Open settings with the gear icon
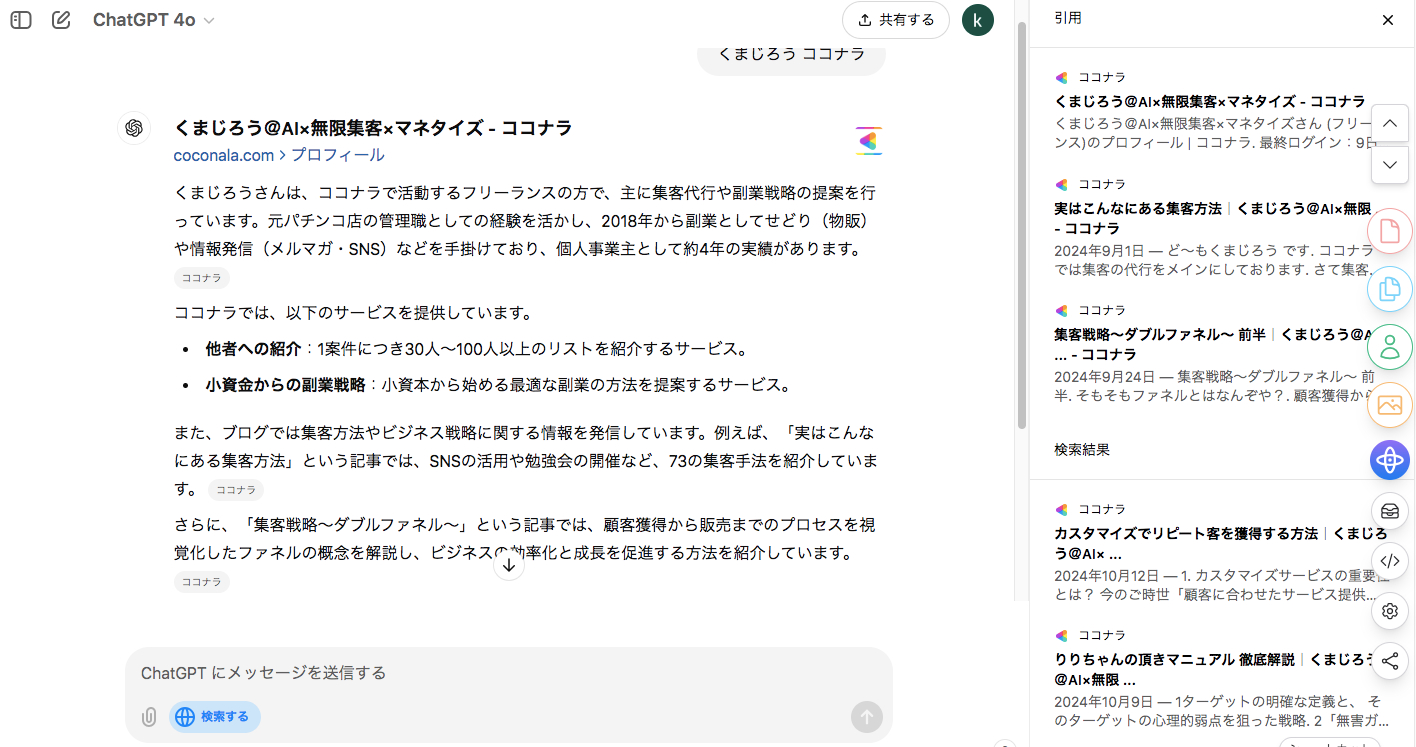 tap(1389, 611)
